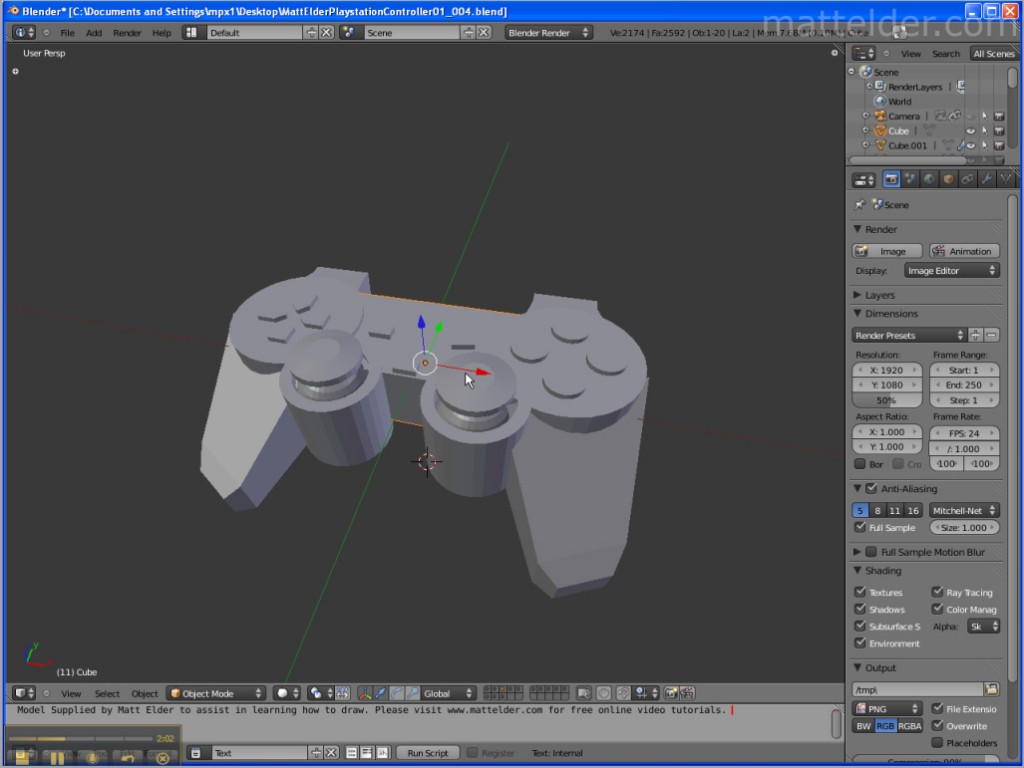Click the 50% resolution scale slider

coord(886,400)
